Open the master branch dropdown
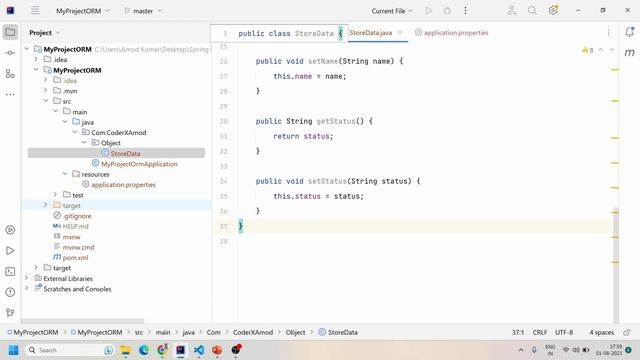This screenshot has width=640, height=360. [x=143, y=11]
